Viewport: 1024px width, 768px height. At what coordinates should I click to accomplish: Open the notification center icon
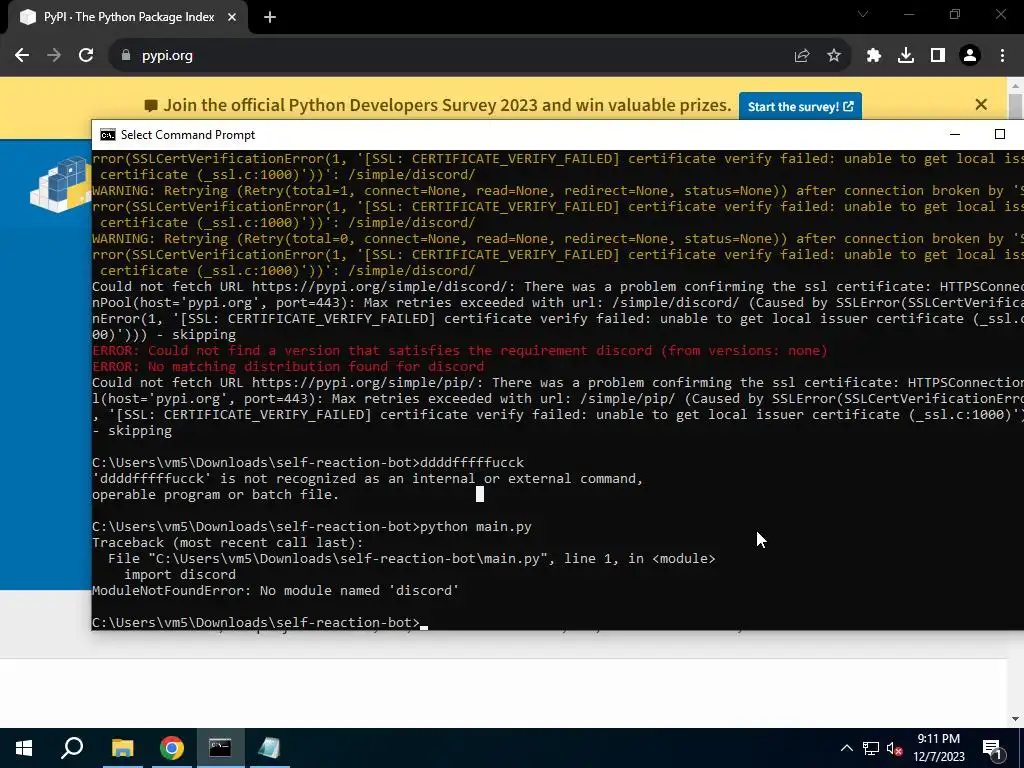click(x=993, y=748)
